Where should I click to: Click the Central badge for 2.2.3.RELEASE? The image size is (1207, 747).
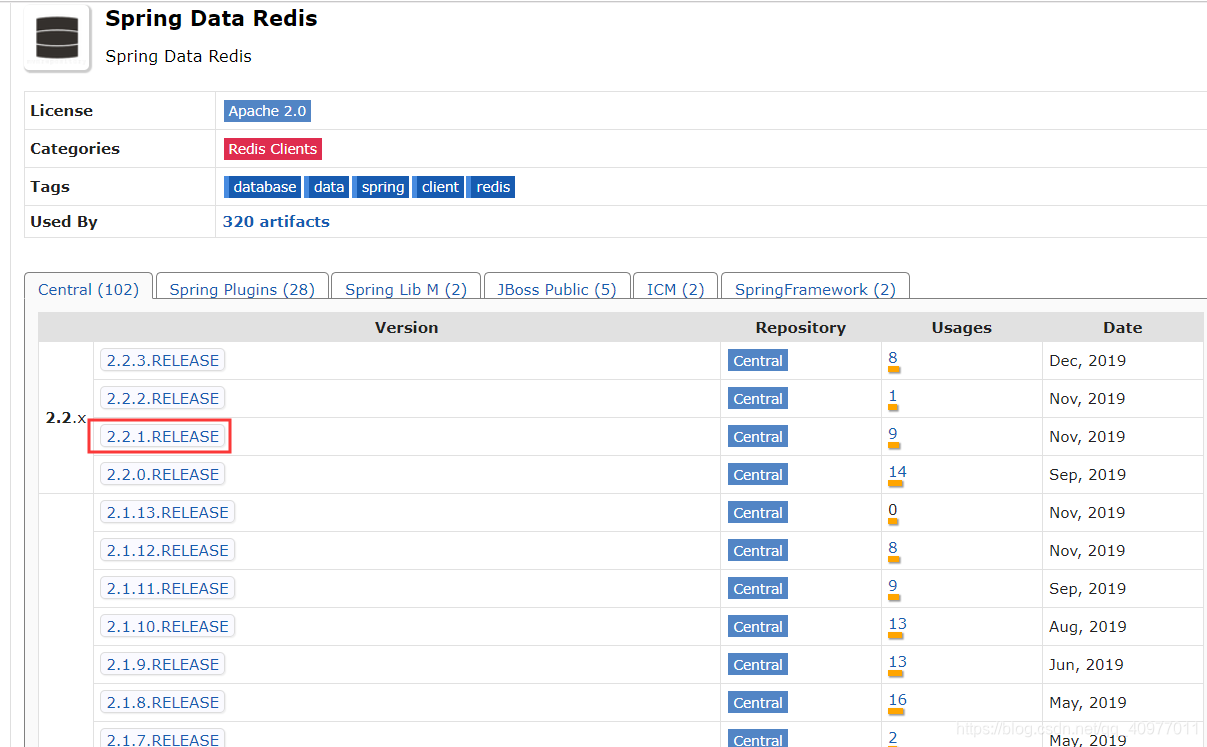tap(758, 361)
